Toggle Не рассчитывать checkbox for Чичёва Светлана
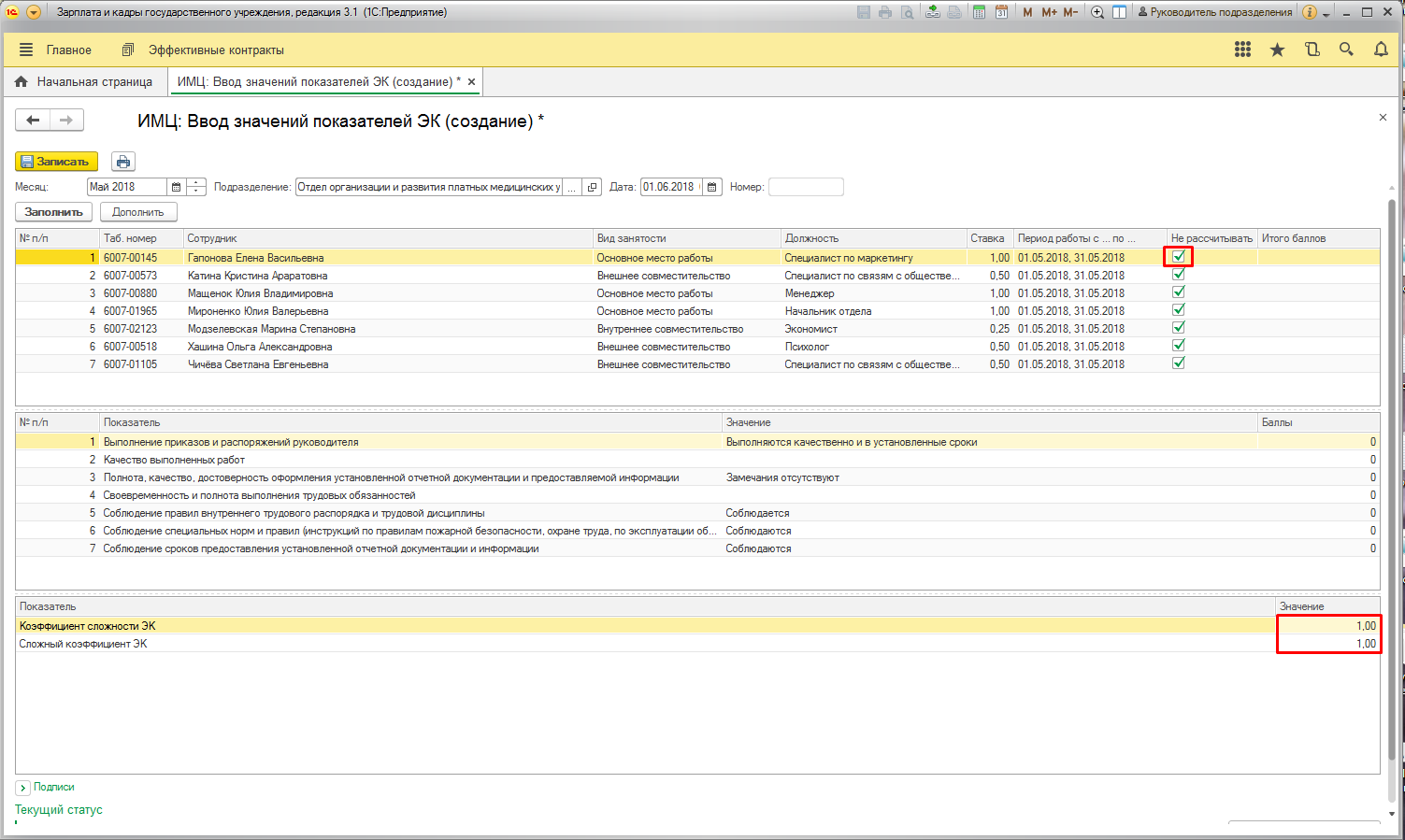Viewport: 1405px width, 840px height. 1179,363
